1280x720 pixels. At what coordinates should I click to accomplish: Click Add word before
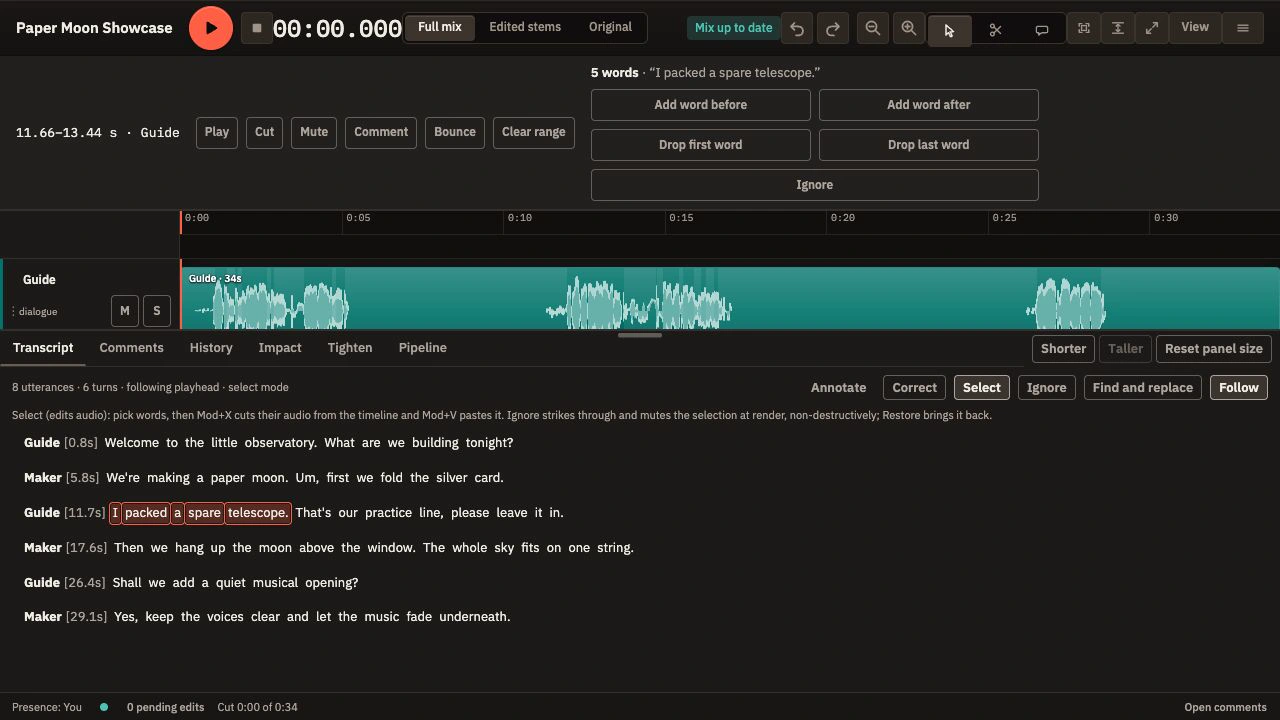coord(701,105)
